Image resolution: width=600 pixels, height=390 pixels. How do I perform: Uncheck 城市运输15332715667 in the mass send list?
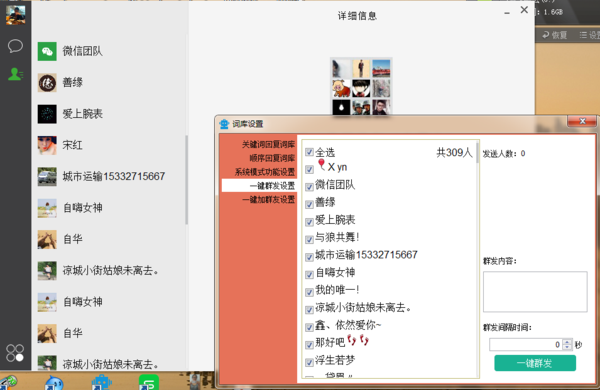309,257
